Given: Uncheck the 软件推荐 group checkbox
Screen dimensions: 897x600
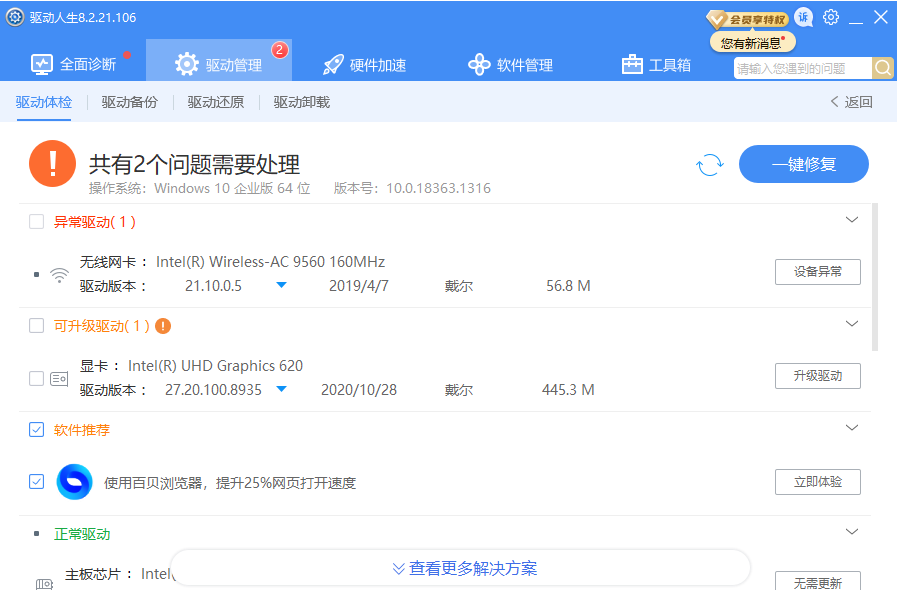Looking at the screenshot, I should click(x=37, y=430).
